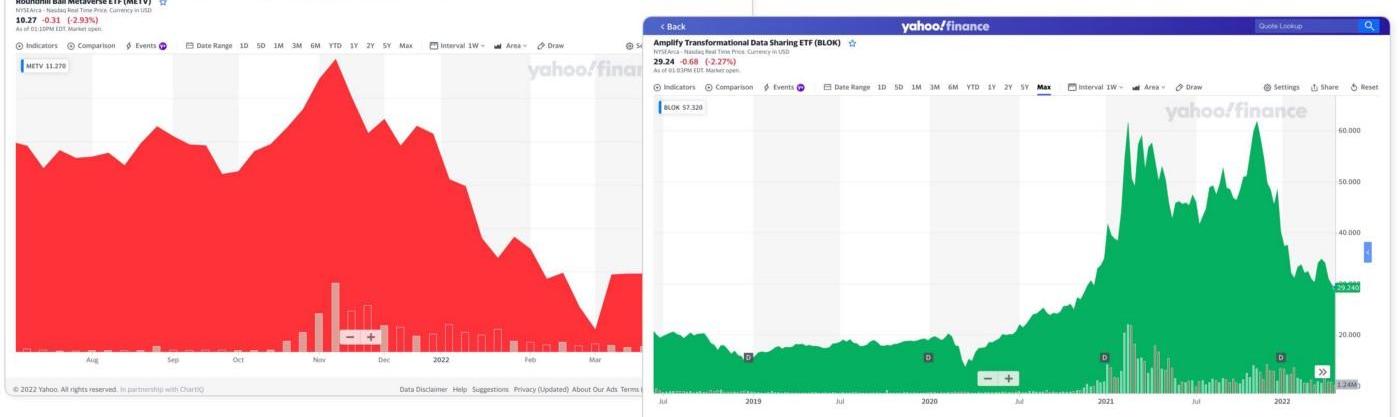Open Events dropdown on METV chart
Viewport: 1400px width, 417px height.
(146, 45)
